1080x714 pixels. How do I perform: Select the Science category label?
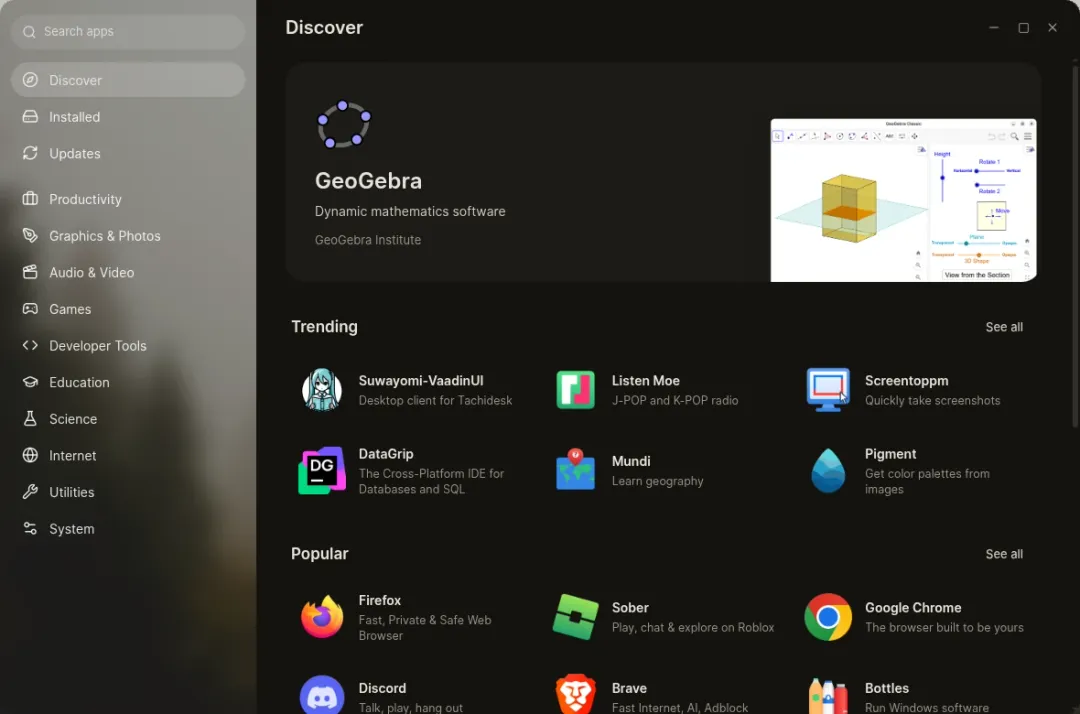pos(73,419)
